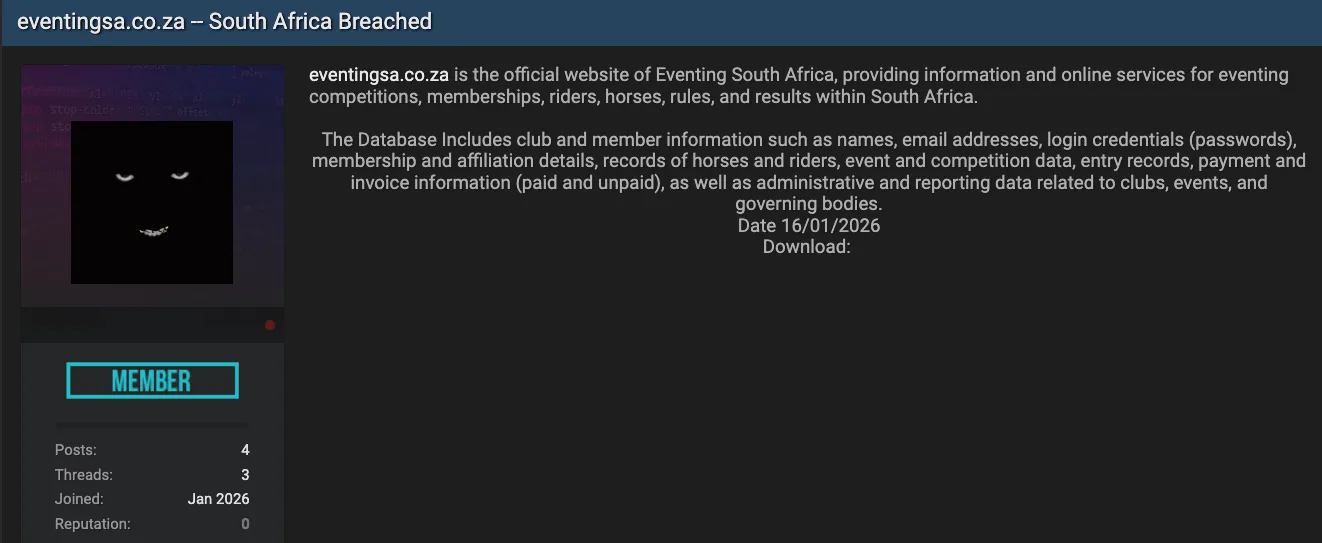The image size is (1322, 543).
Task: Click the Date 16/01/2026 line
Action: tap(808, 226)
